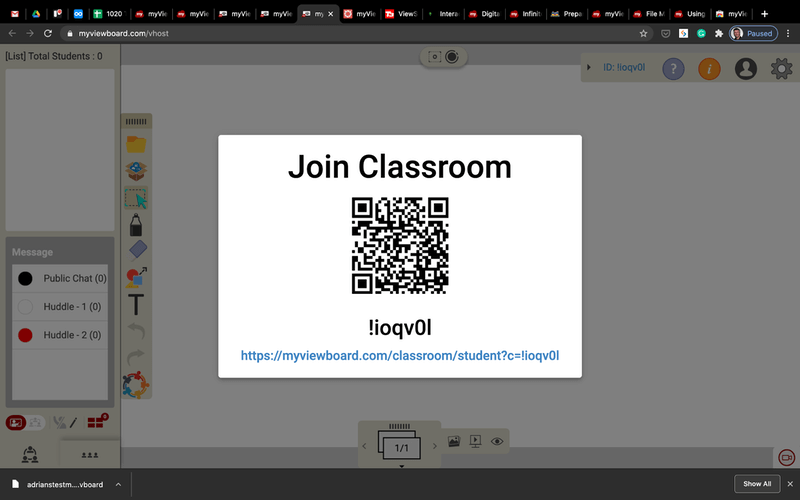Screen dimensions: 800x500
Task: Grab the main toolbar drag handle
Action: pos(136,121)
